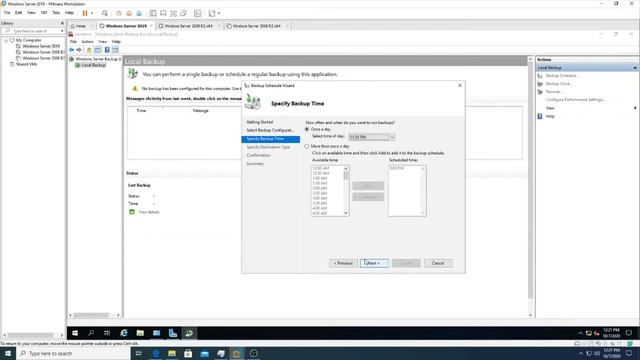This screenshot has width=640, height=360.
Task: Click the MMC forward arrow icon
Action: pyautogui.click(x=79, y=50)
